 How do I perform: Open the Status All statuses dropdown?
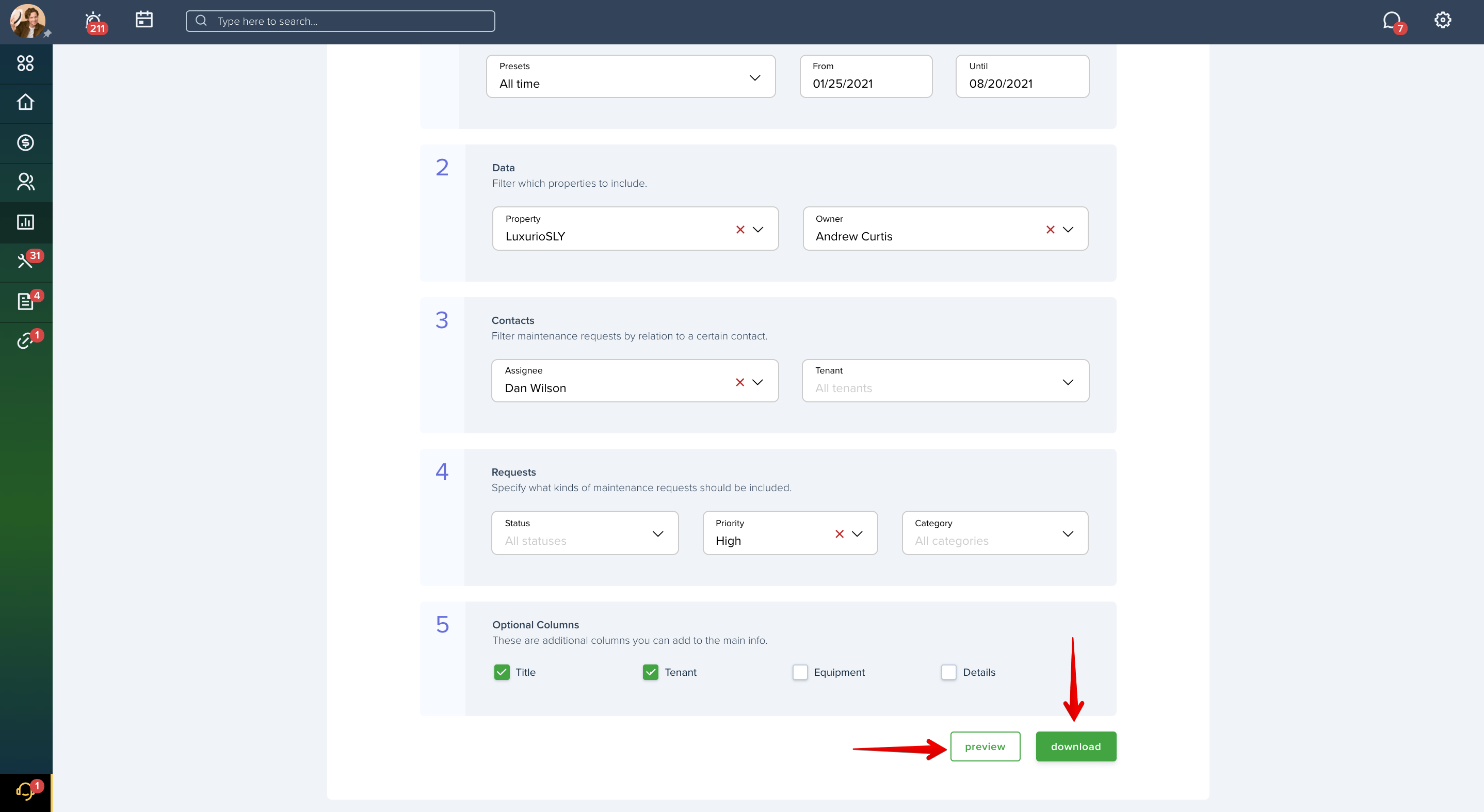585,533
